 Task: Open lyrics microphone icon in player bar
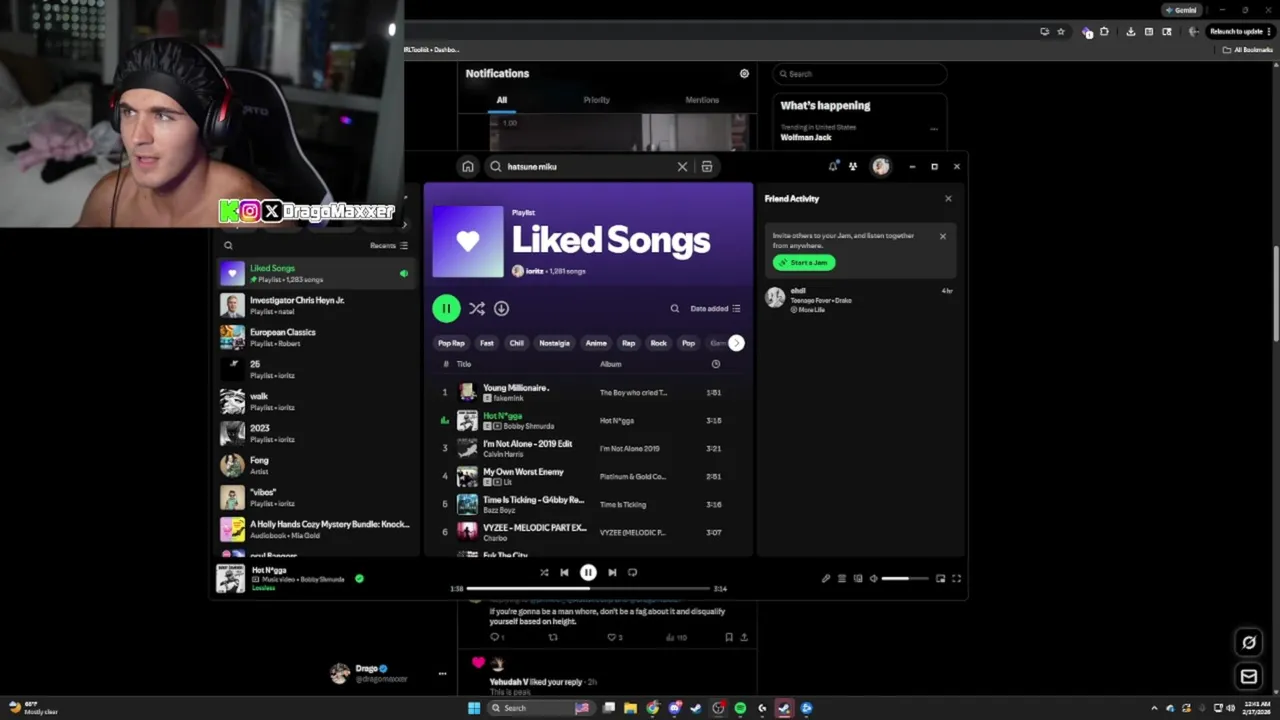826,578
